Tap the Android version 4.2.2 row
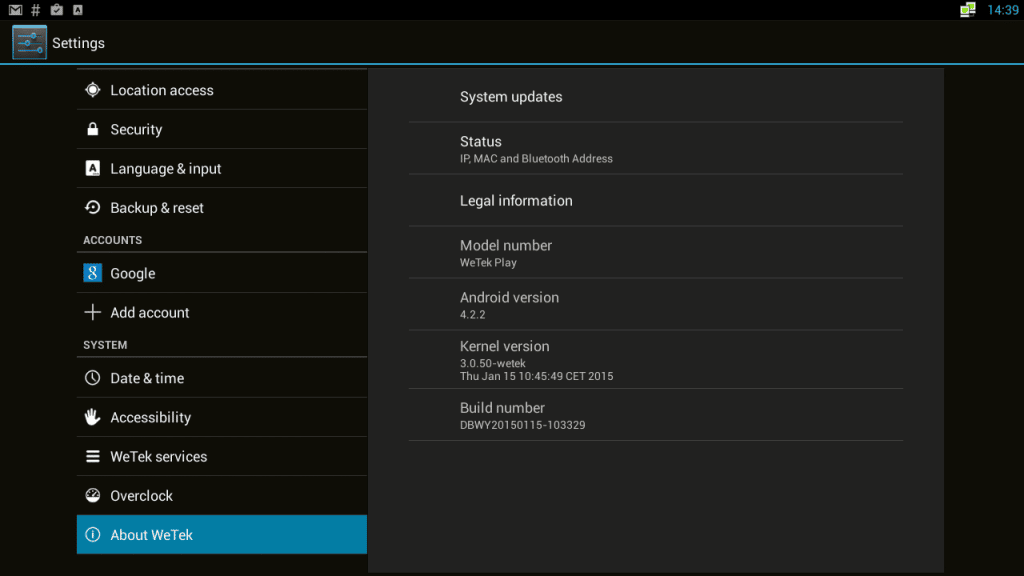 tap(656, 305)
